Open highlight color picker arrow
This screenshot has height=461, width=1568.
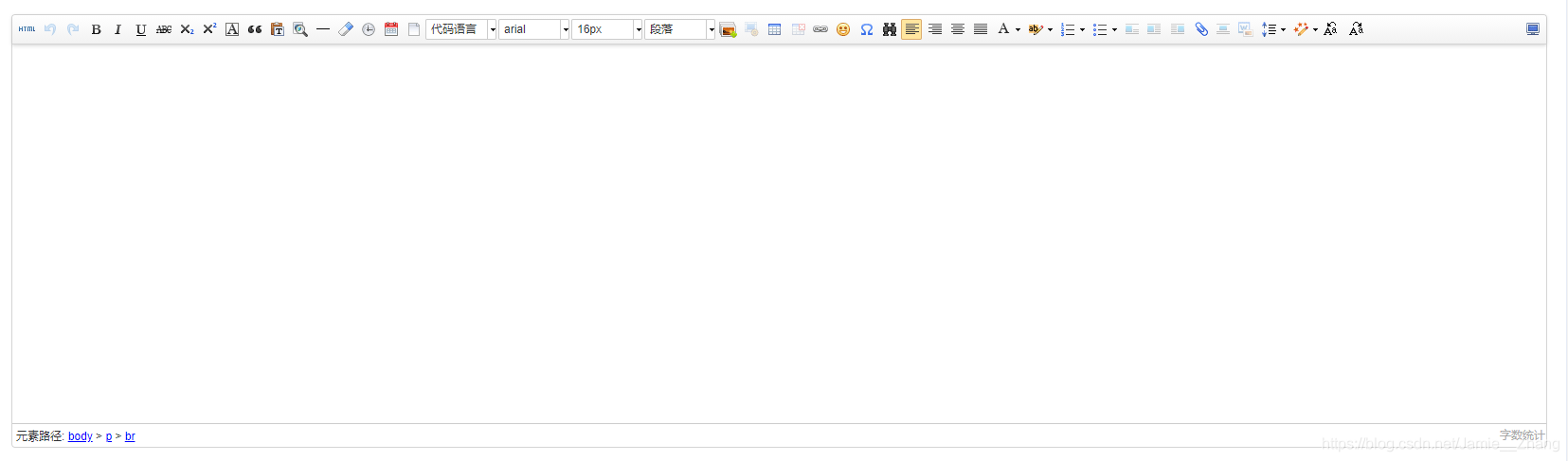1051,29
